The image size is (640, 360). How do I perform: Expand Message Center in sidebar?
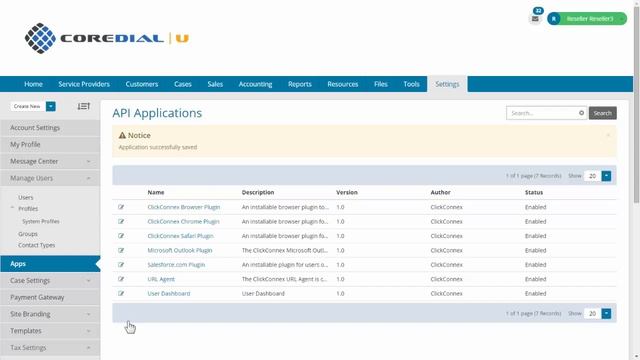(89, 162)
